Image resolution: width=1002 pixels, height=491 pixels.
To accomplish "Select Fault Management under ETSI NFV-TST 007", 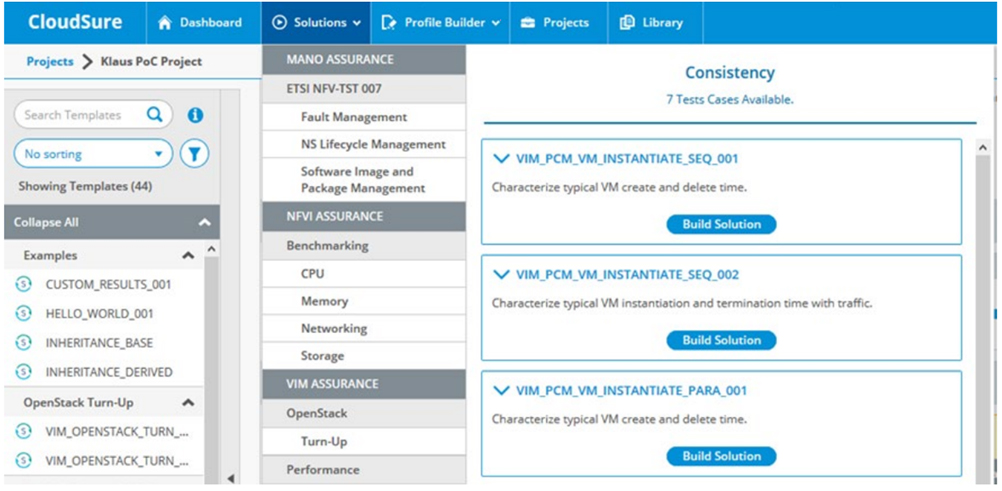I will [x=354, y=117].
